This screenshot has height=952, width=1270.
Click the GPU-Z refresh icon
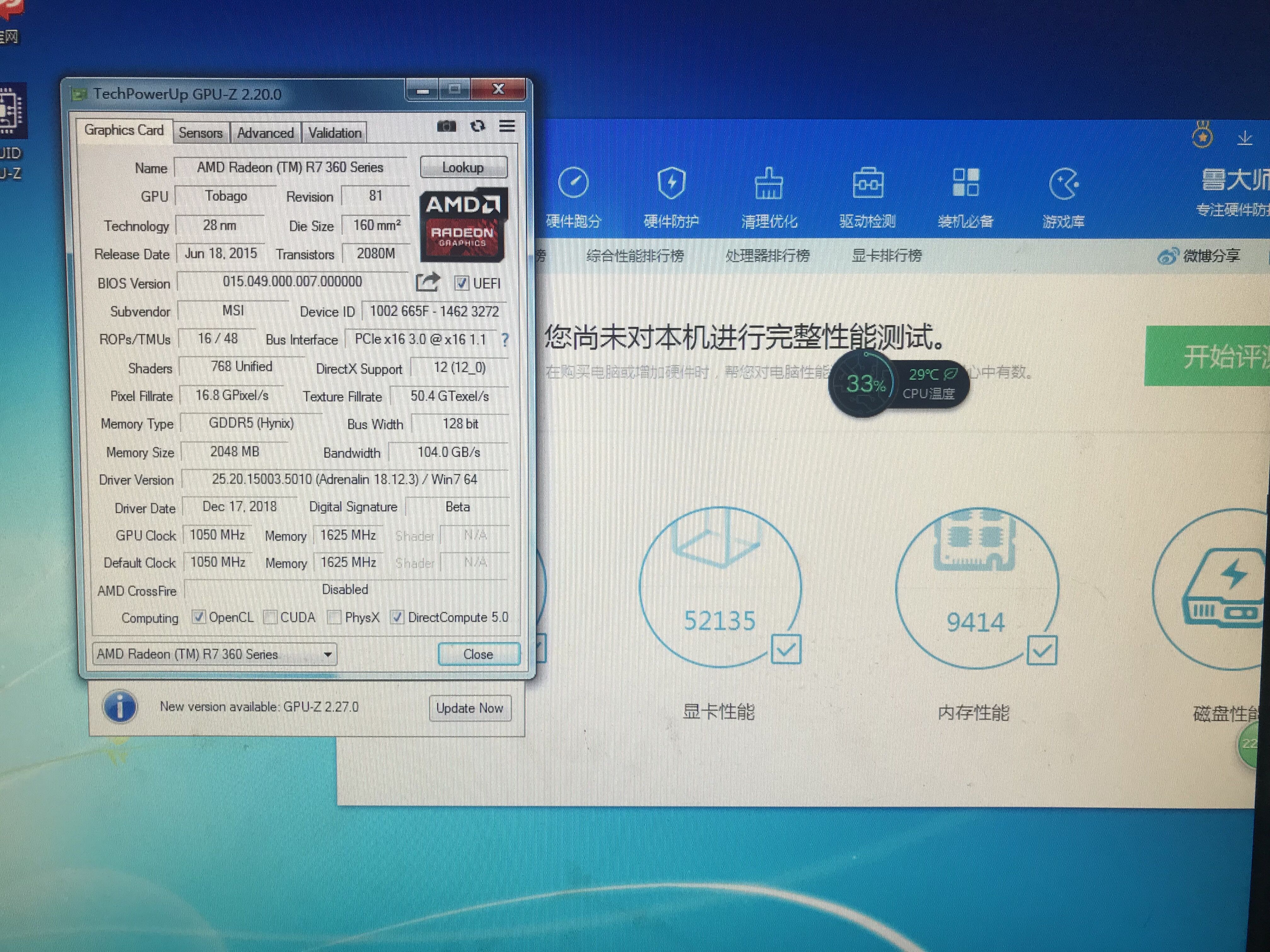478,126
